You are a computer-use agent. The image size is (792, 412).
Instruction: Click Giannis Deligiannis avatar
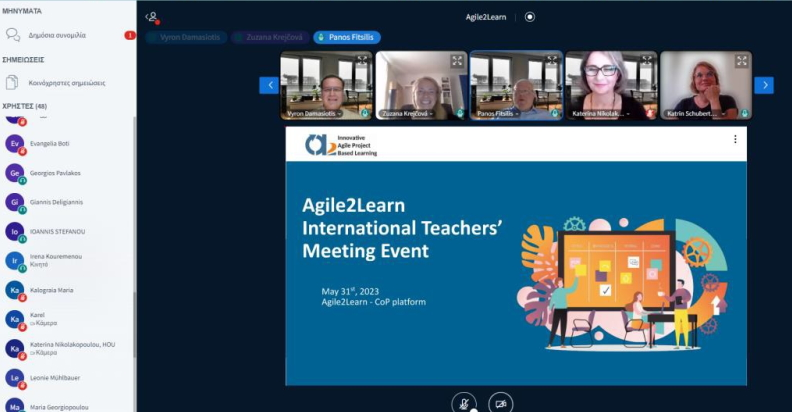tap(15, 202)
